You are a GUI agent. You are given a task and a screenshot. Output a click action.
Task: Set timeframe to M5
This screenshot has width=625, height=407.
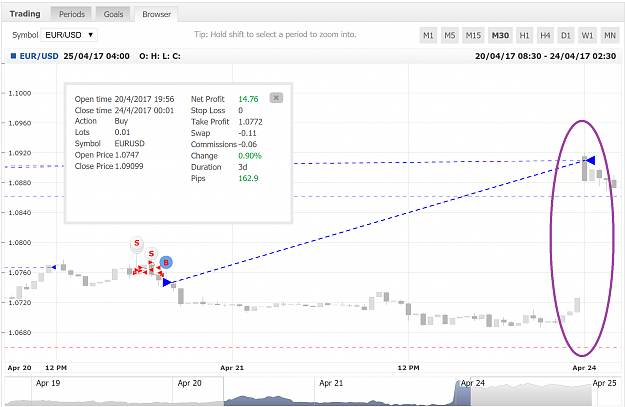point(450,35)
